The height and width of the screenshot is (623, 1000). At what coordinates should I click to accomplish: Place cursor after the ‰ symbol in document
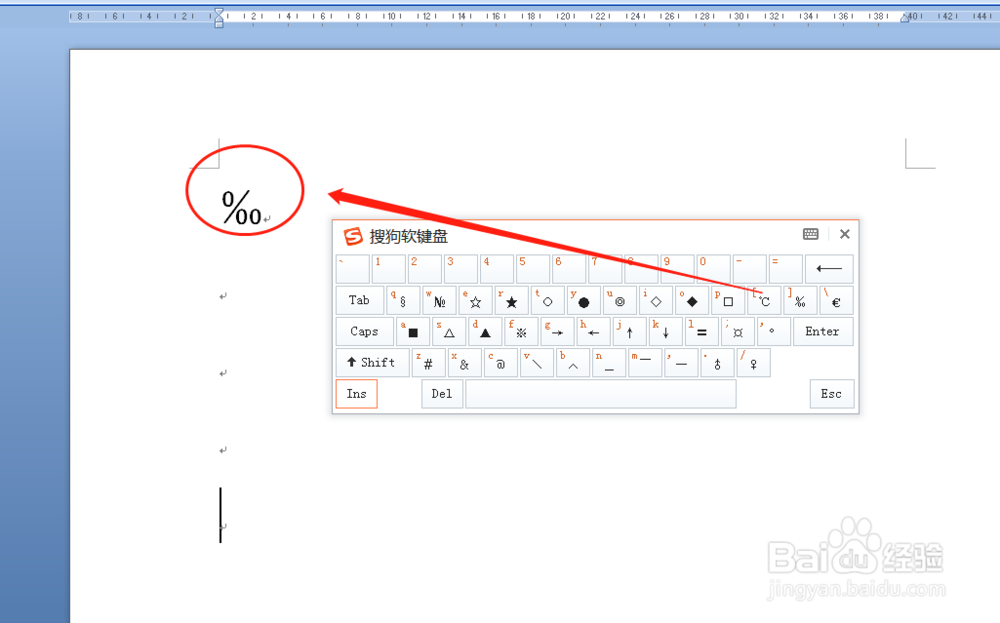pyautogui.click(x=263, y=209)
